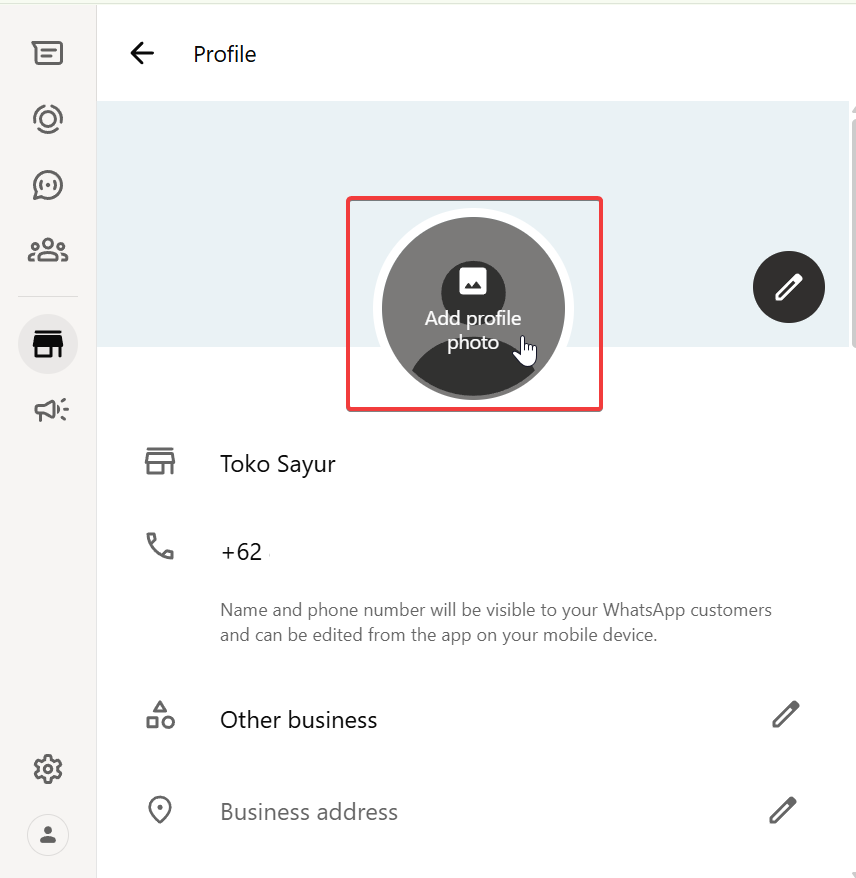Select the Other business category text

298,720
